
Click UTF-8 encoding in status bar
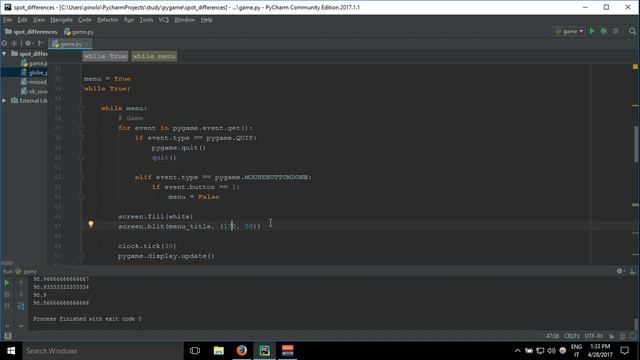pos(593,336)
